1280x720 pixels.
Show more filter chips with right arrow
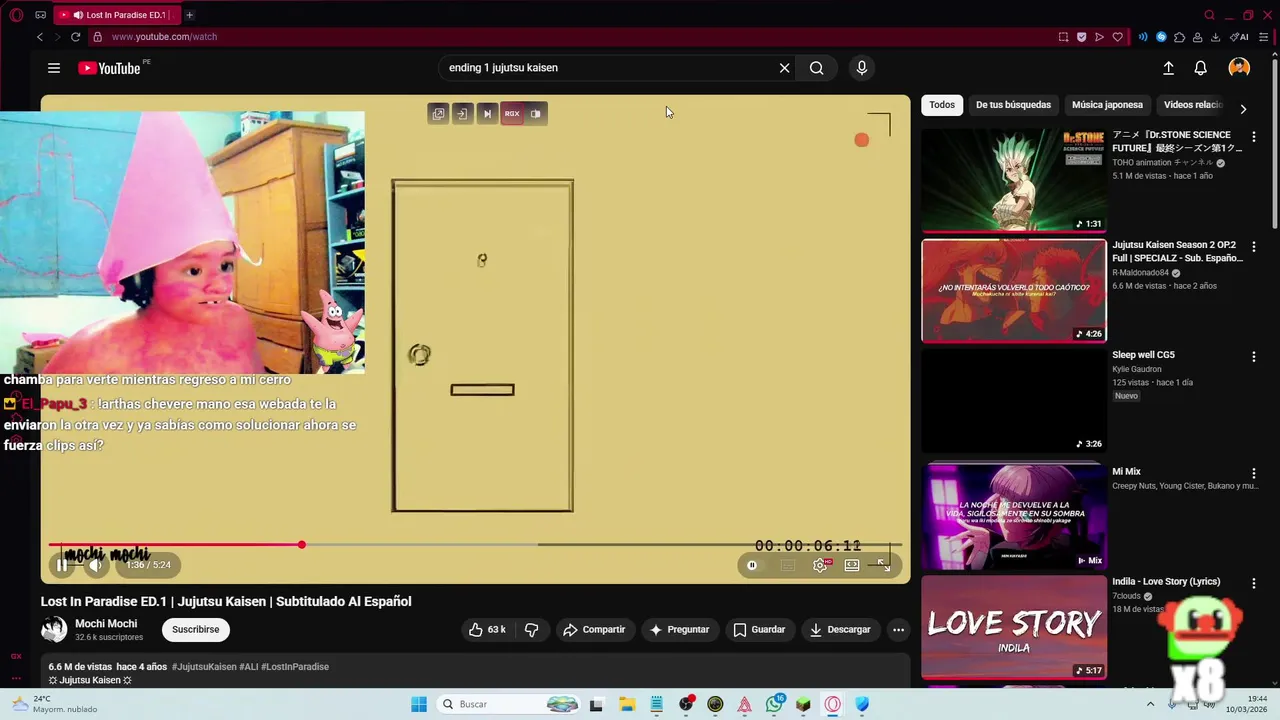pos(1243,109)
